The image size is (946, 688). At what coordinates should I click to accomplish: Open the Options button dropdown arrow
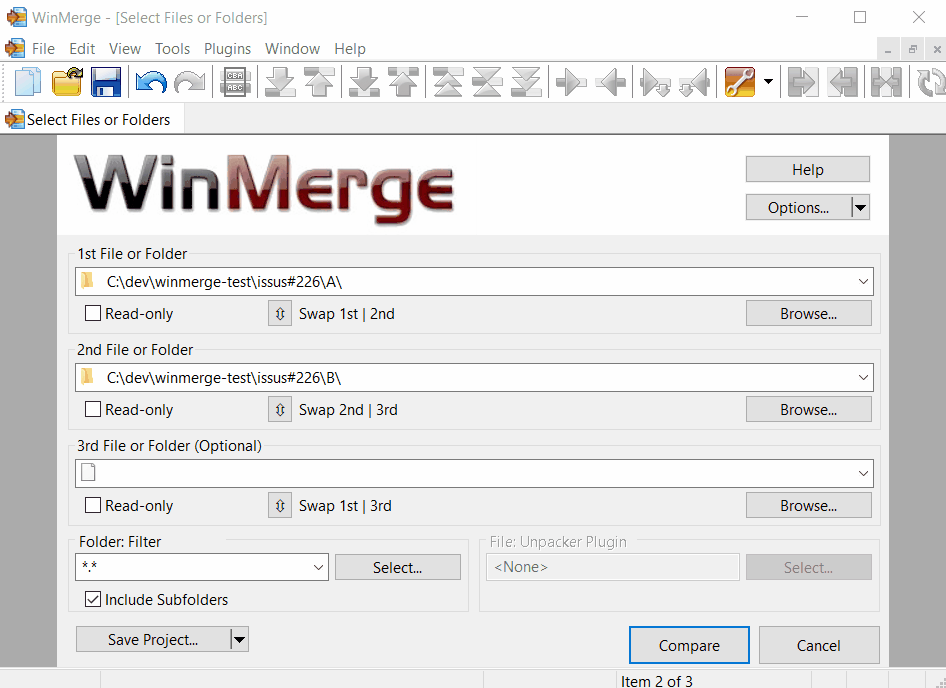(860, 208)
